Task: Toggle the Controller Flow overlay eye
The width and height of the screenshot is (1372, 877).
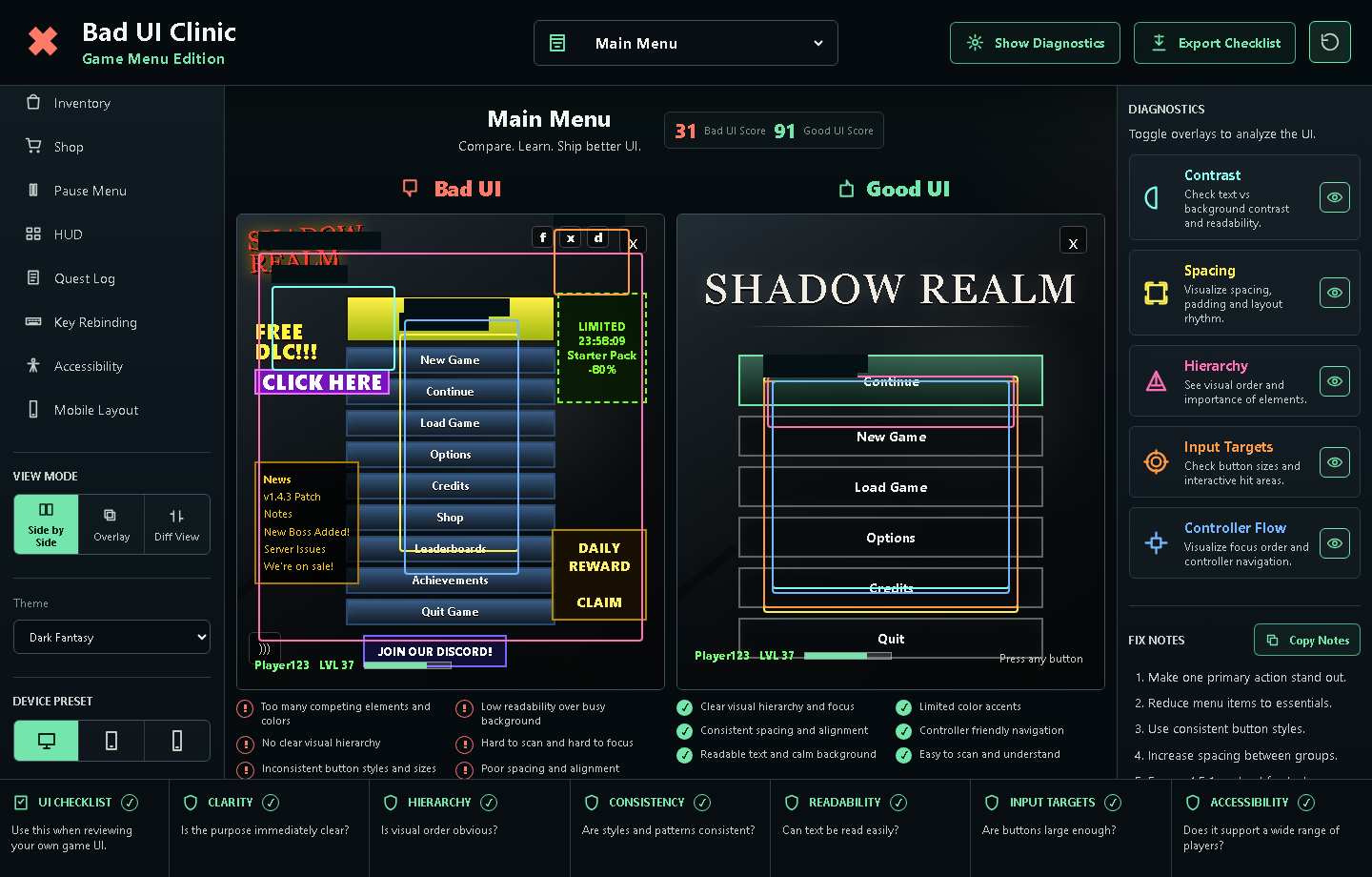Action: click(x=1335, y=543)
